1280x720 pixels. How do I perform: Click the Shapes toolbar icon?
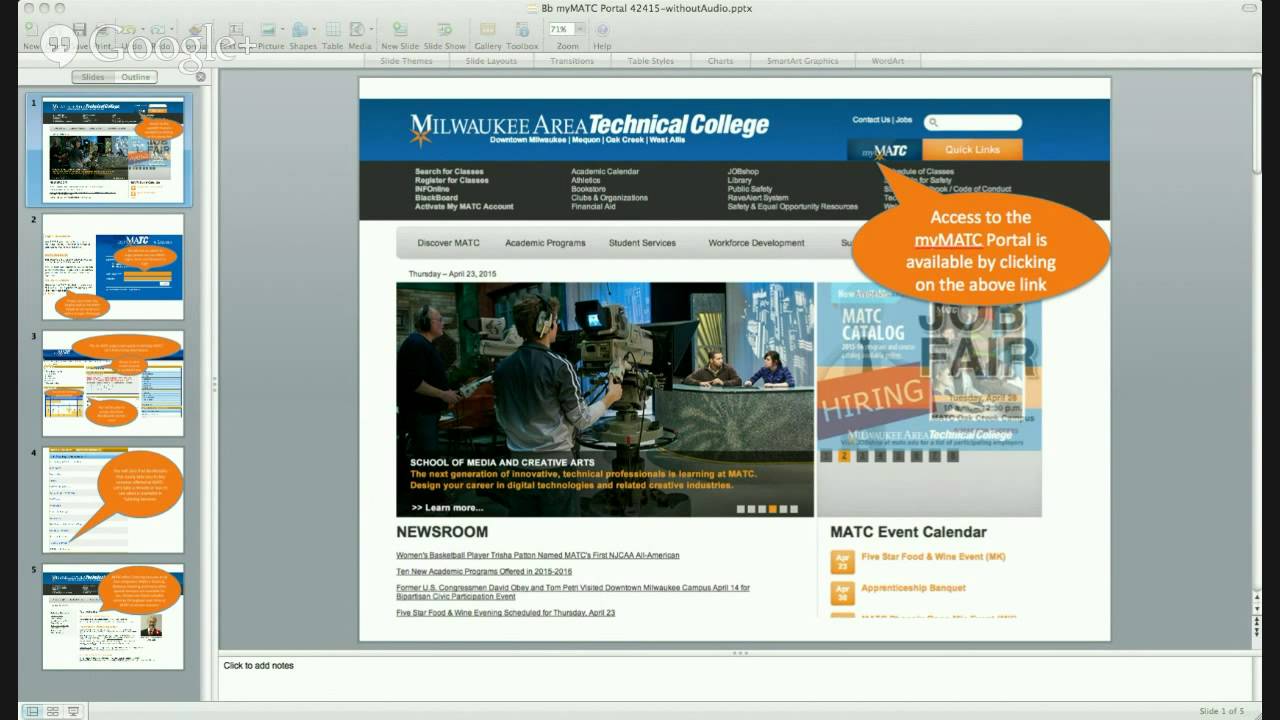pos(299,30)
